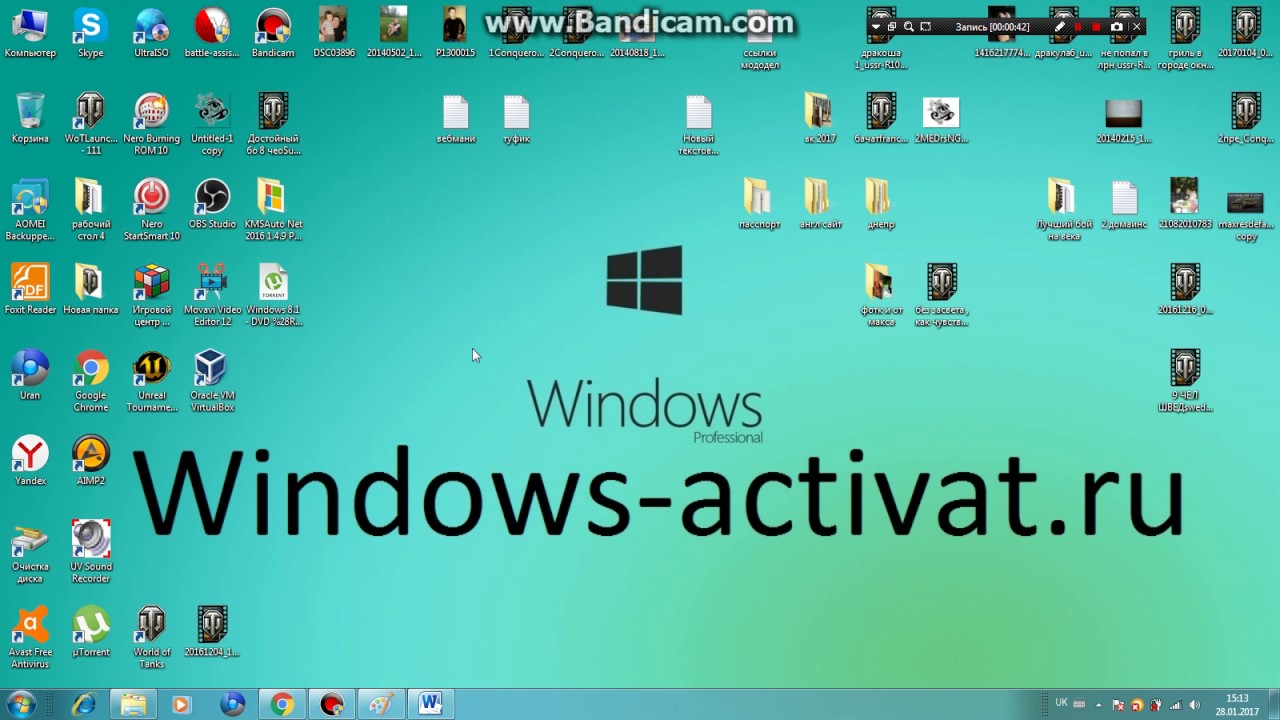The height and width of the screenshot is (720, 1280).
Task: Open Action Center flag tray icon
Action: [x=1119, y=705]
